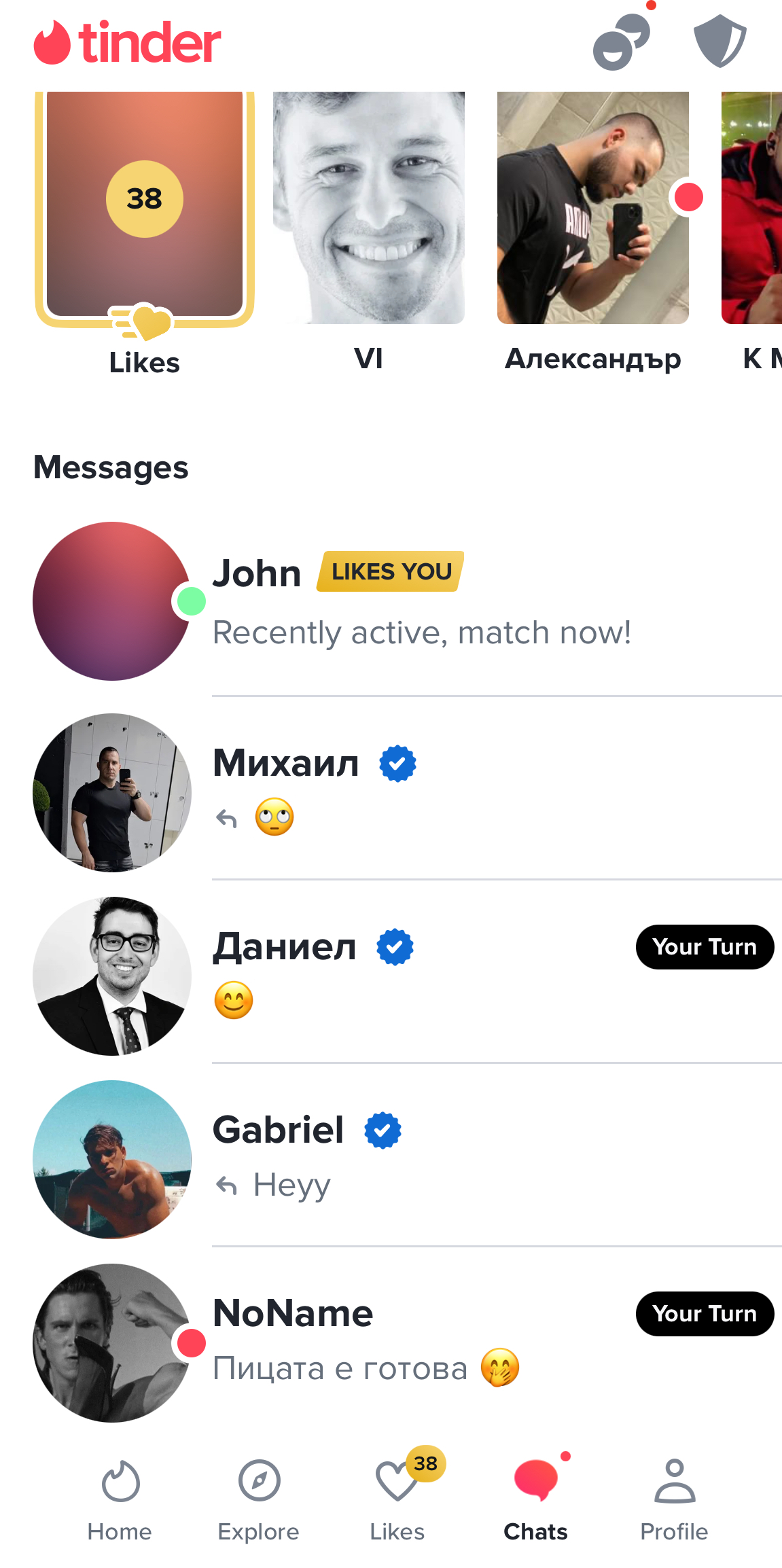Viewport: 782px width, 1568px height.
Task: Tap Your Turn badge for NoName
Action: pos(705,1314)
